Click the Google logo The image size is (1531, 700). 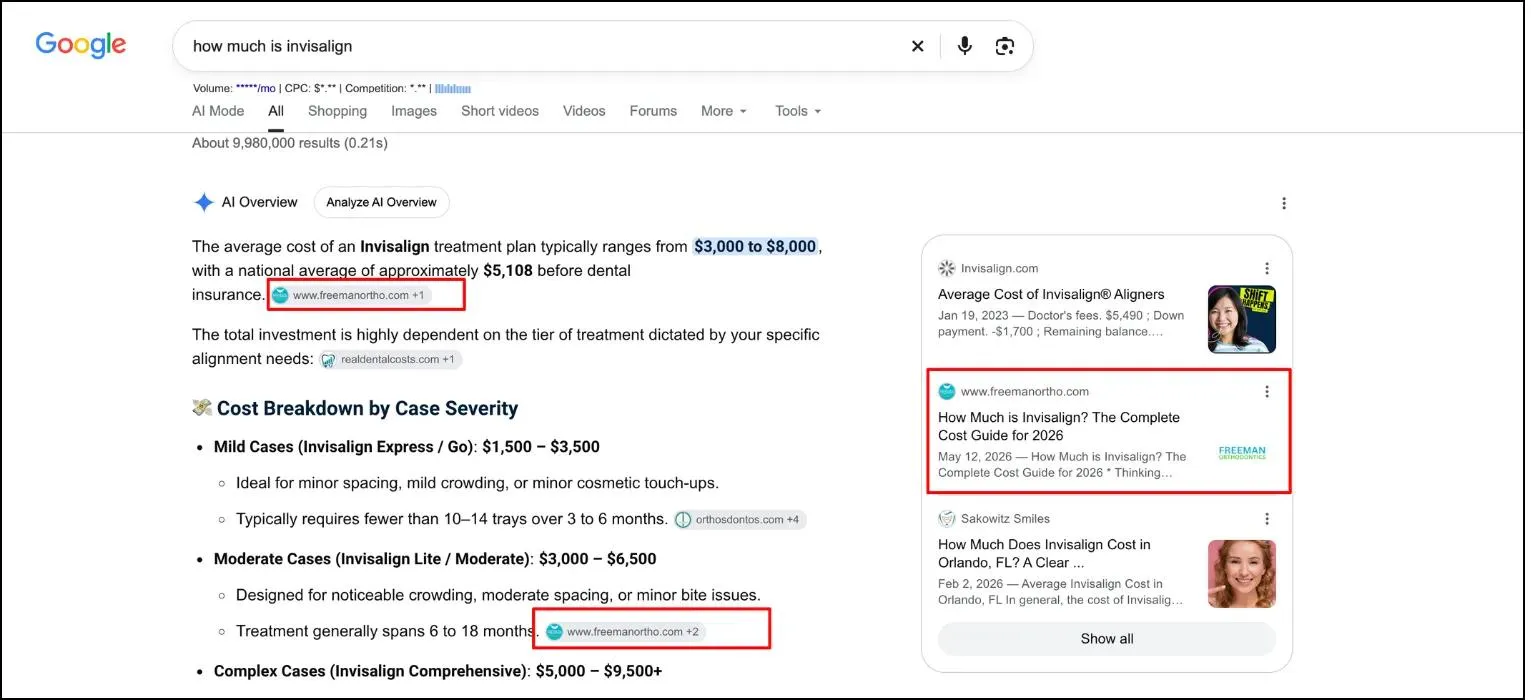pyautogui.click(x=81, y=45)
